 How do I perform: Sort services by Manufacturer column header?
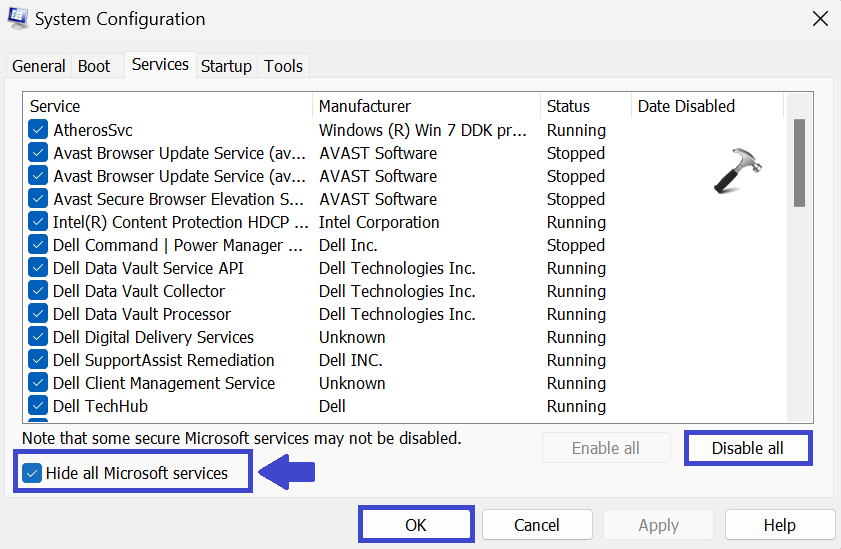365,106
